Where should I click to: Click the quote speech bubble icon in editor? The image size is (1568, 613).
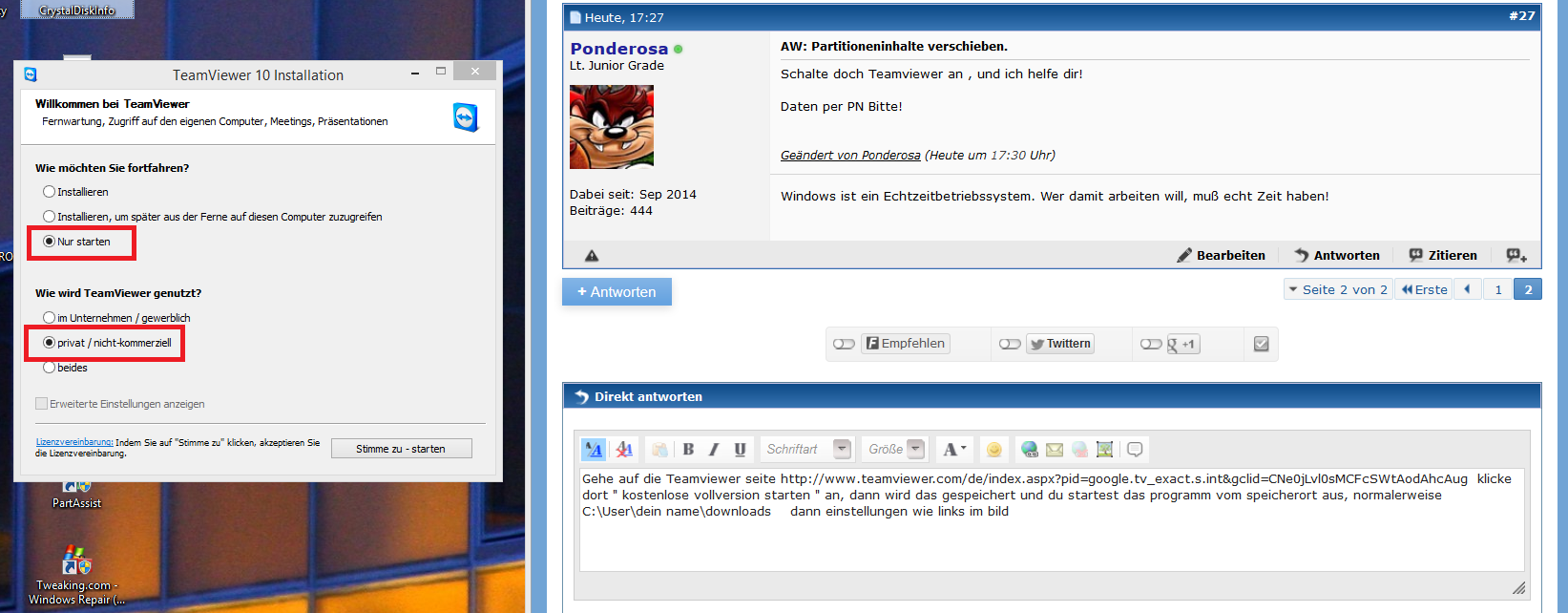(x=1135, y=449)
